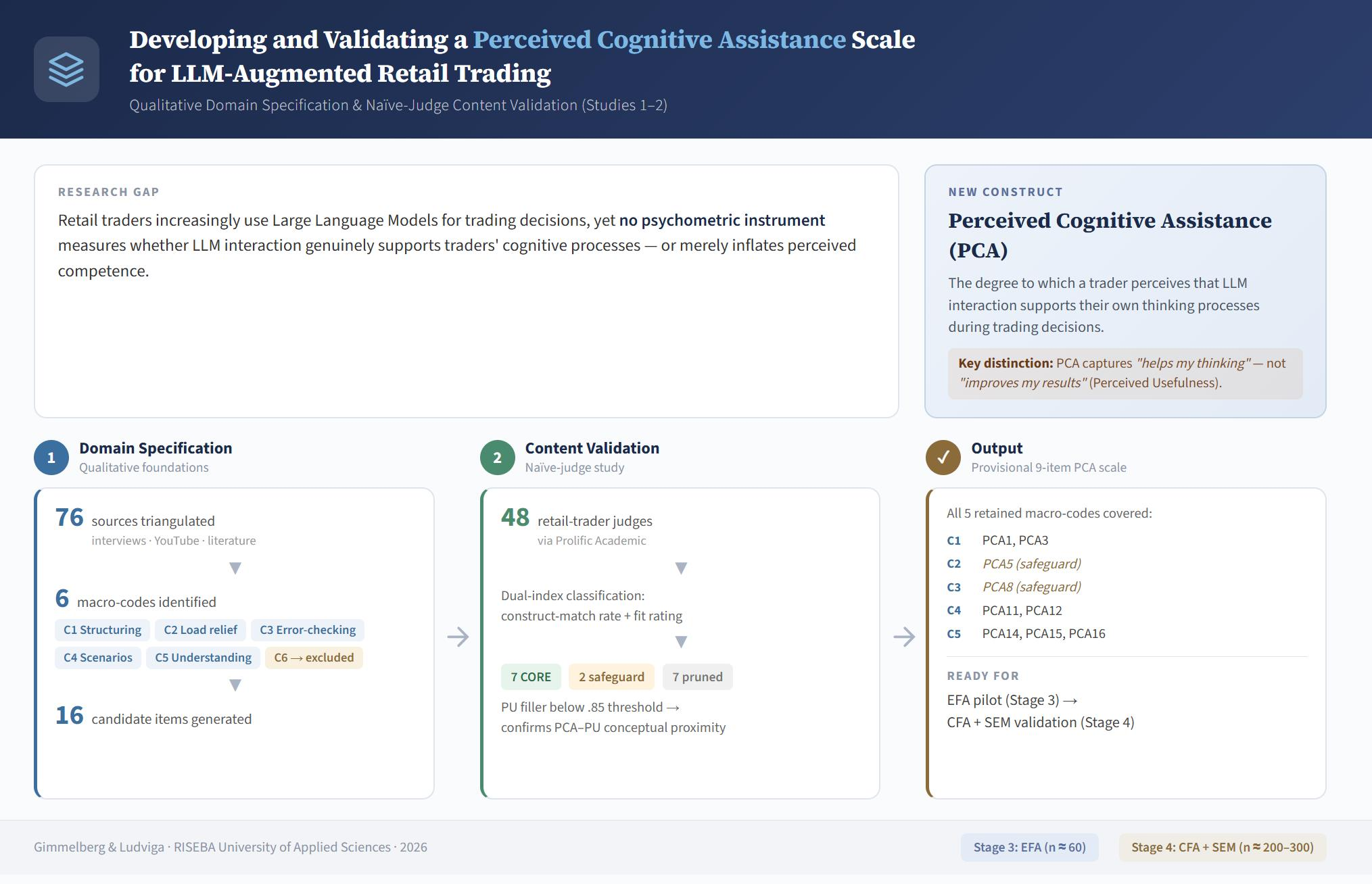This screenshot has height=884, width=1372.
Task: Click Perceived Cognitive Assistance title highlight
Action: point(659,40)
